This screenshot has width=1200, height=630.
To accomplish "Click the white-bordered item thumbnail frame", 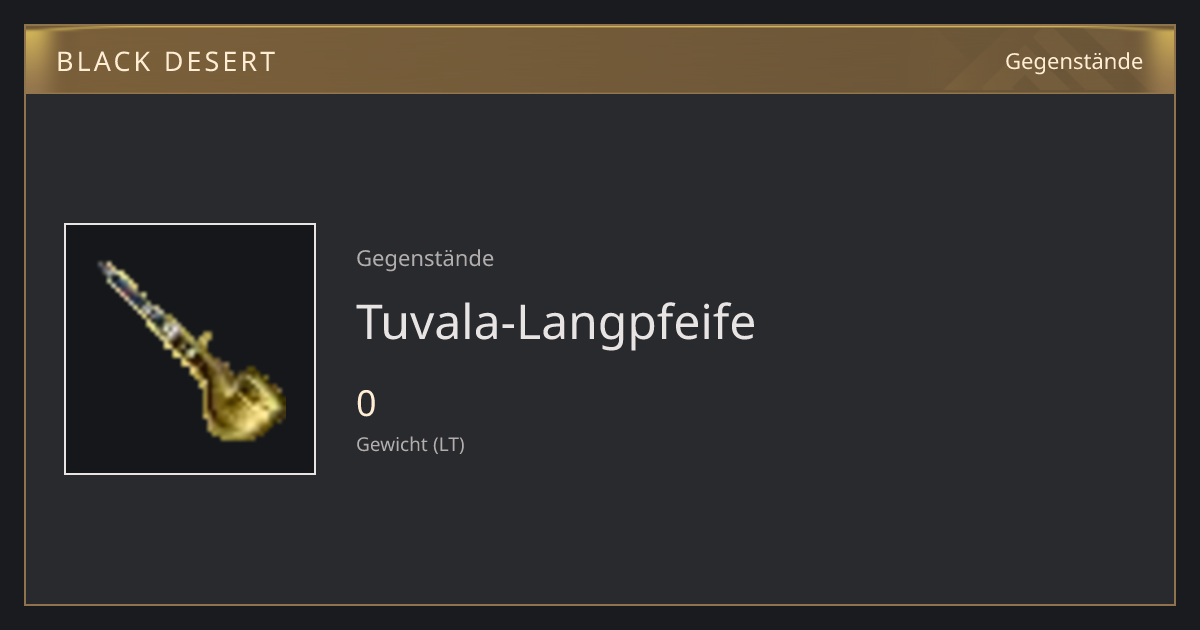I will coord(190,349).
